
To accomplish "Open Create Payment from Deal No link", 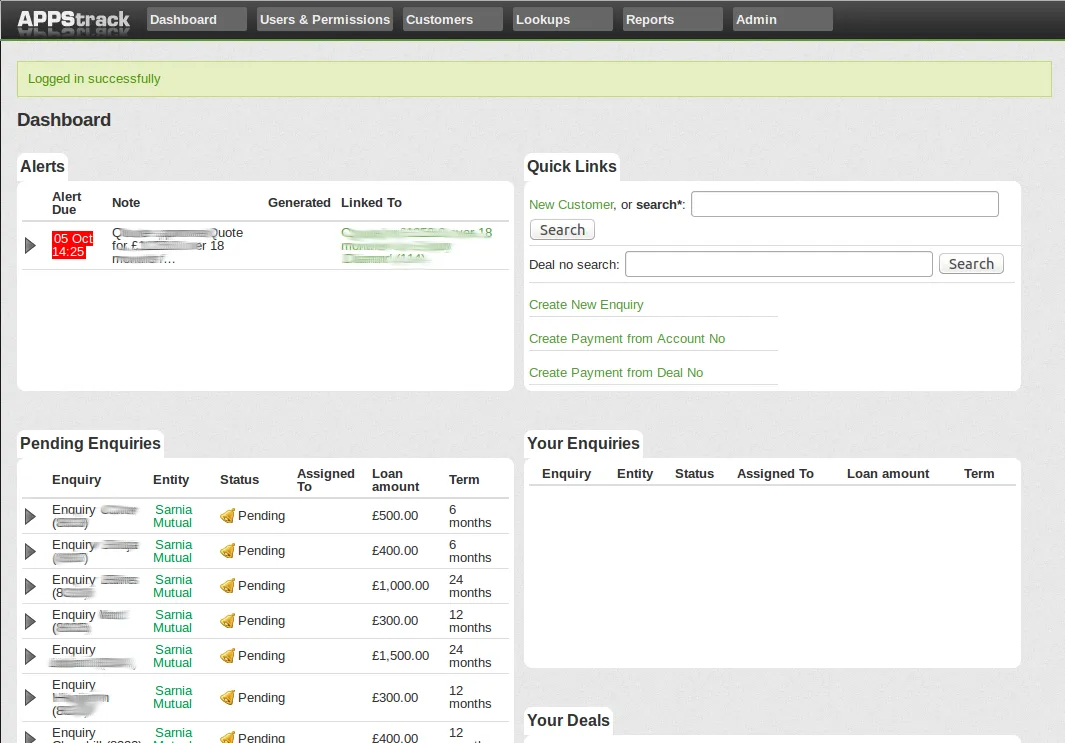I will pos(616,373).
